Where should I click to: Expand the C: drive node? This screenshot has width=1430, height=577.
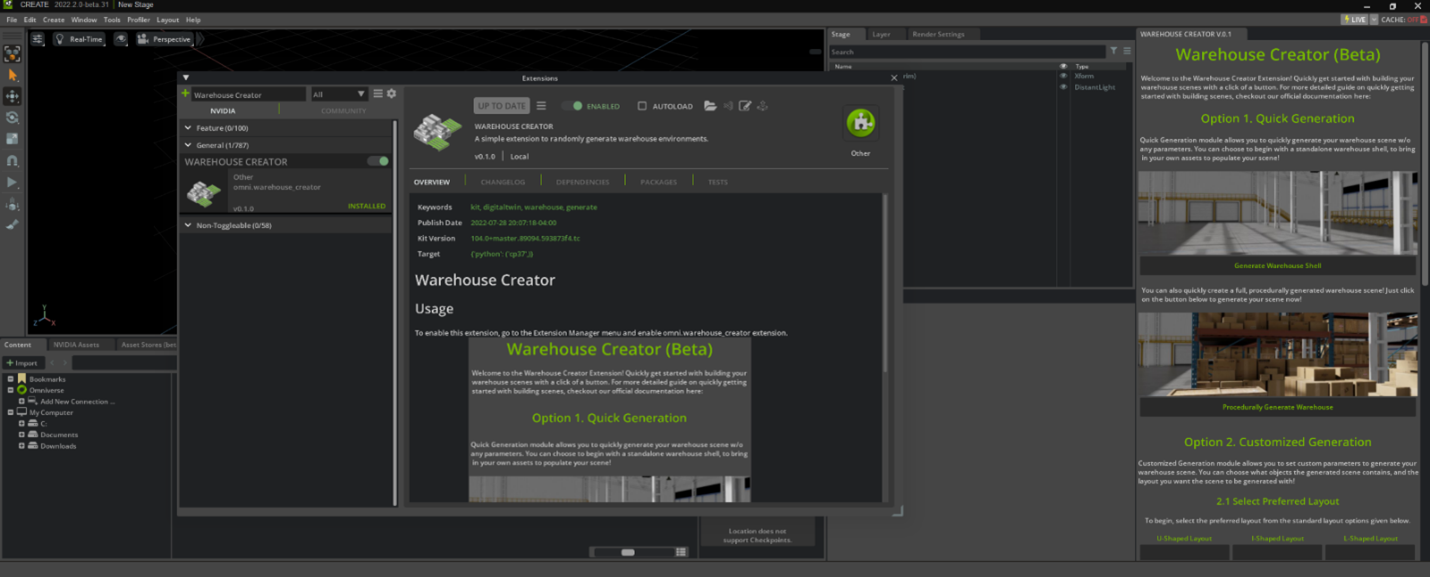pyautogui.click(x=22, y=423)
